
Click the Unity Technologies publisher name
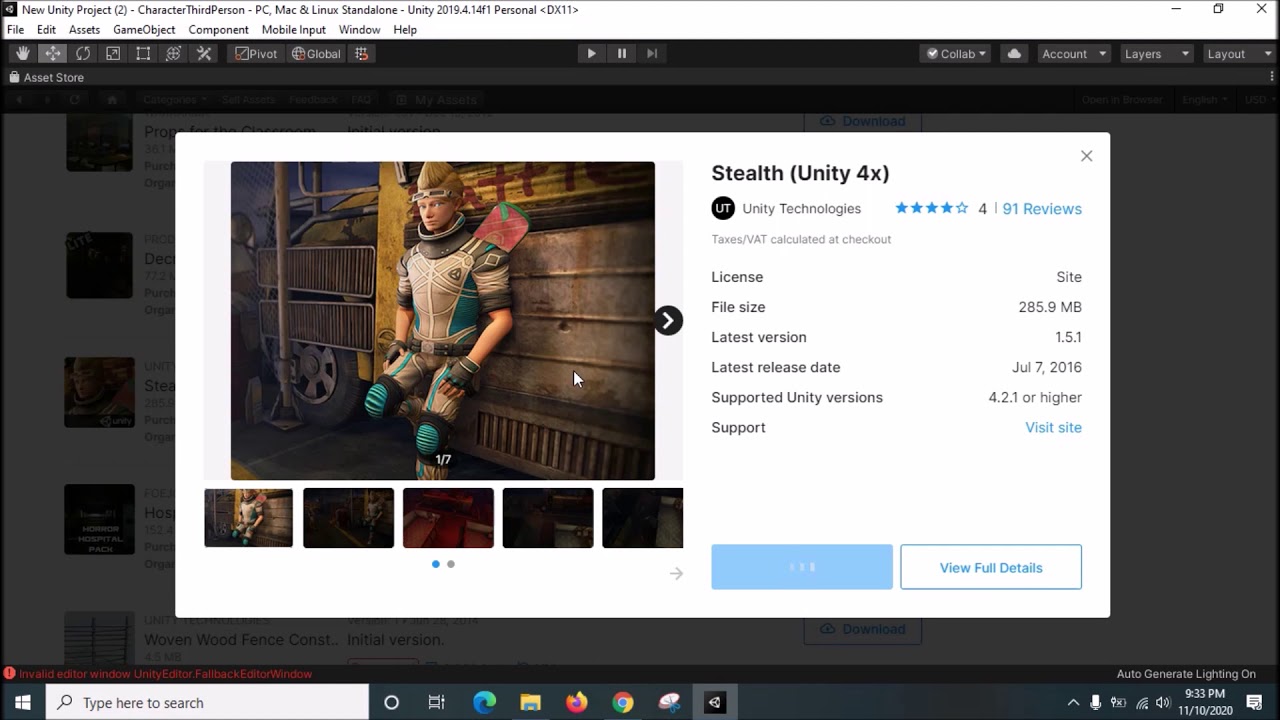pyautogui.click(x=801, y=209)
